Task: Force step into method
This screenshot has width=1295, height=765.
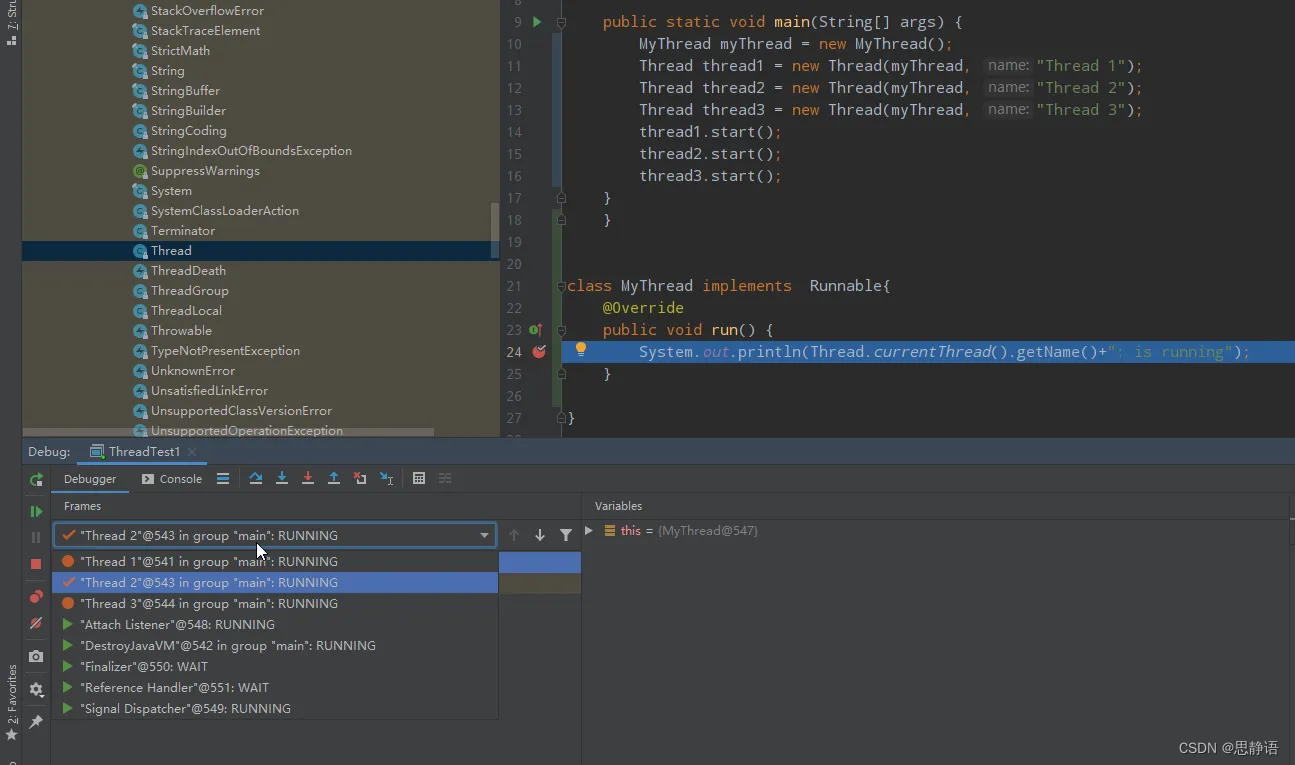Action: pyautogui.click(x=308, y=479)
